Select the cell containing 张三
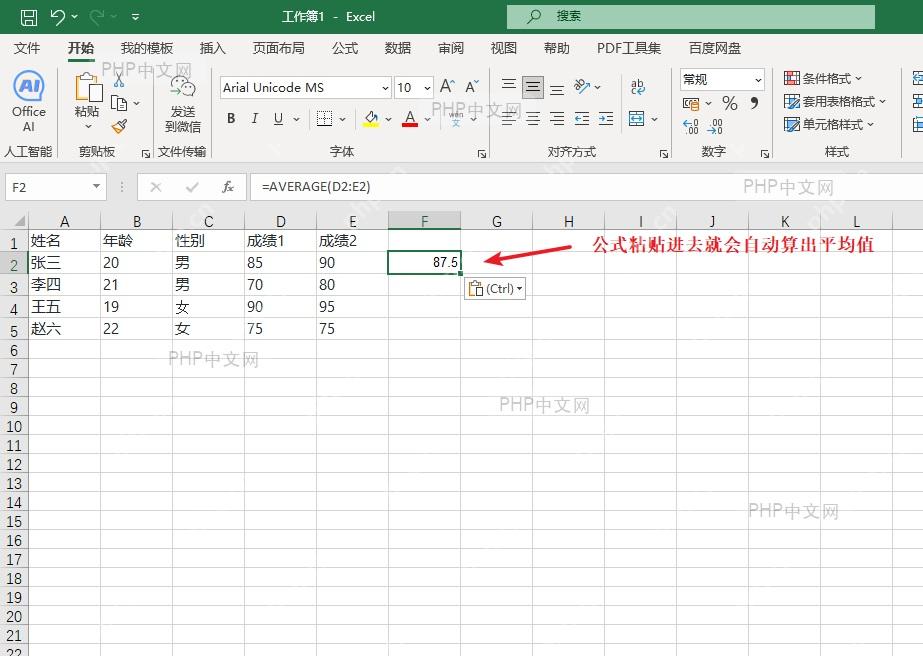 (65, 263)
